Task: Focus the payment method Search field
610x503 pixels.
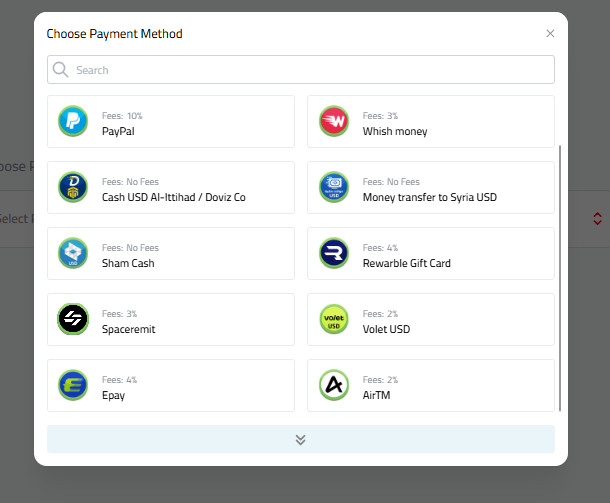Action: pos(301,70)
